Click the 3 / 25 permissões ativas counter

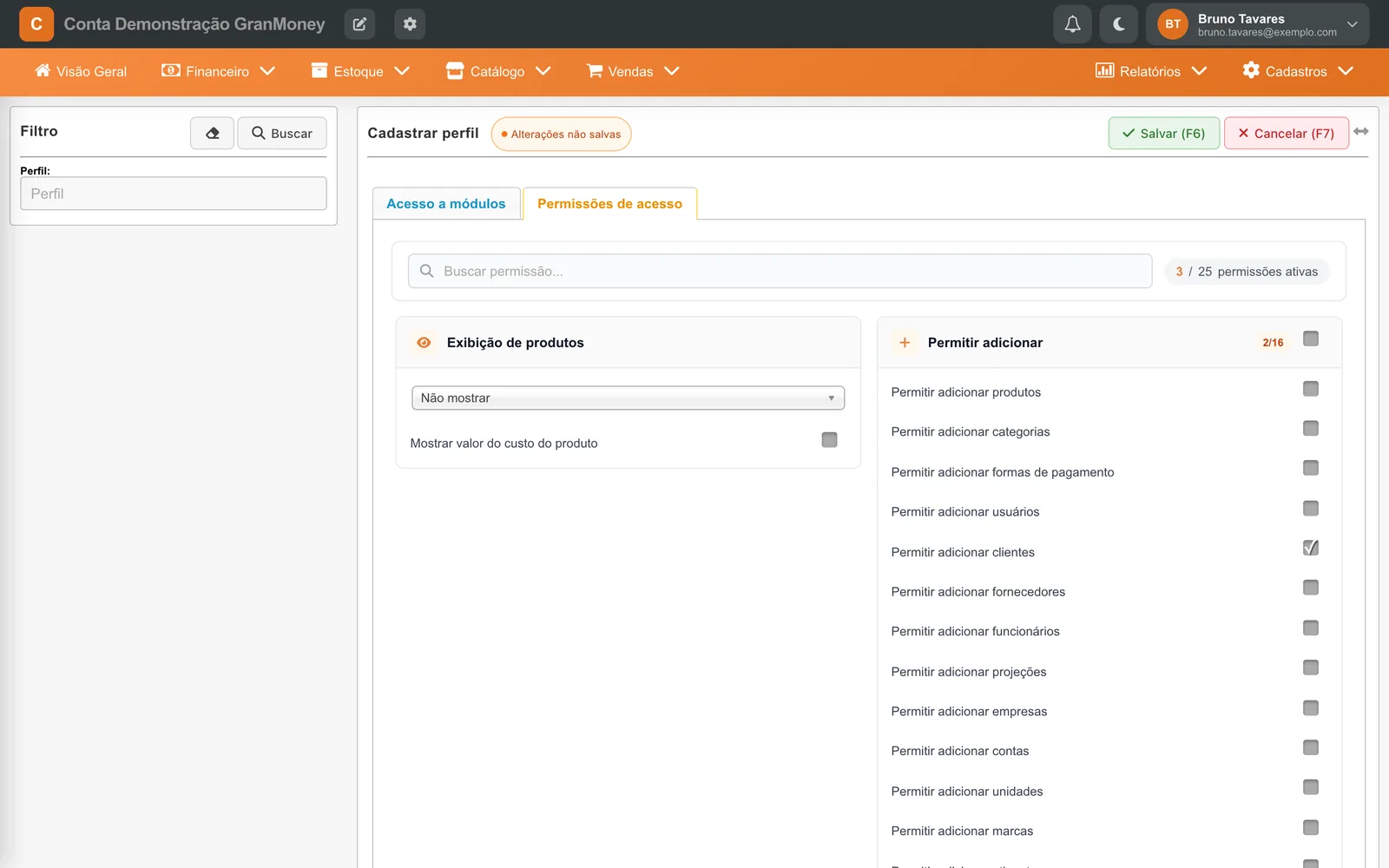click(x=1247, y=272)
